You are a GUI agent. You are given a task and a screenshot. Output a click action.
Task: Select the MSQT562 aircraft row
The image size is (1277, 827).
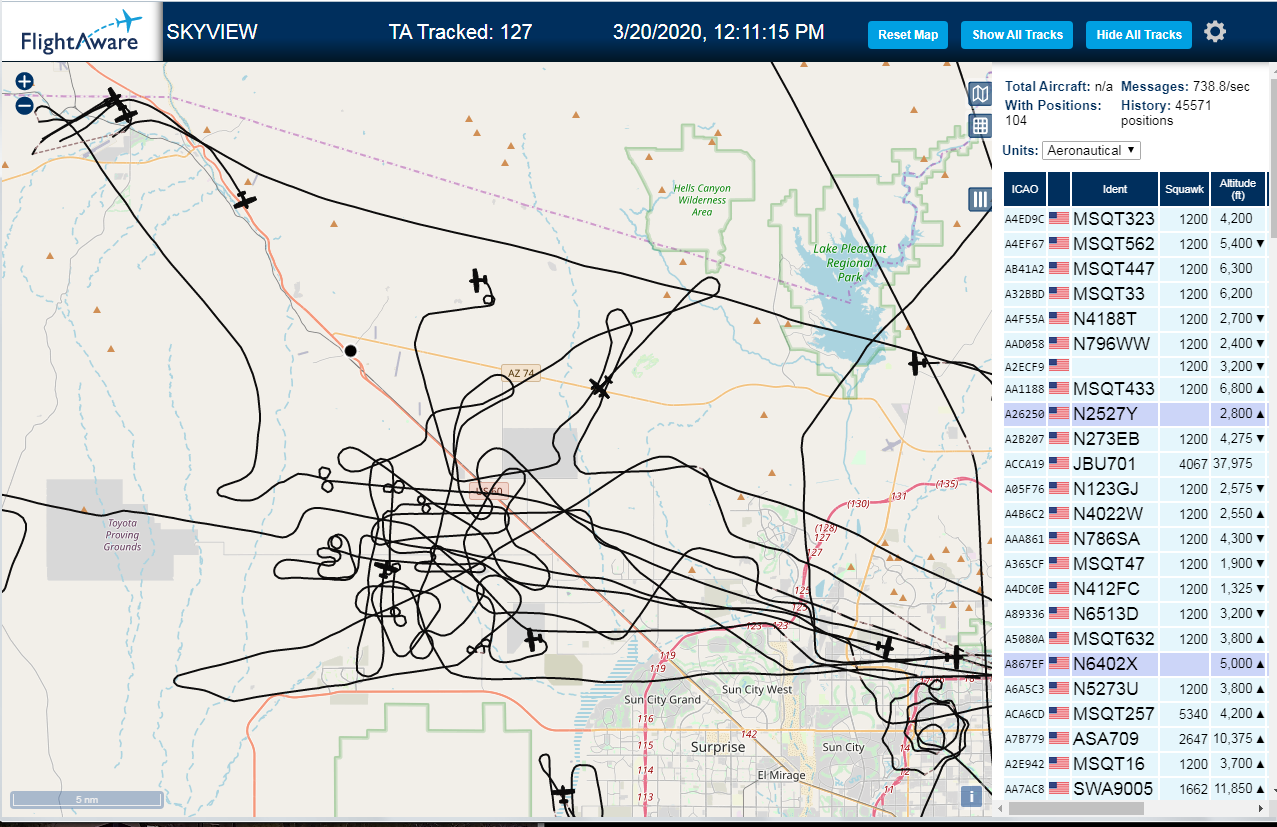pyautogui.click(x=1136, y=244)
